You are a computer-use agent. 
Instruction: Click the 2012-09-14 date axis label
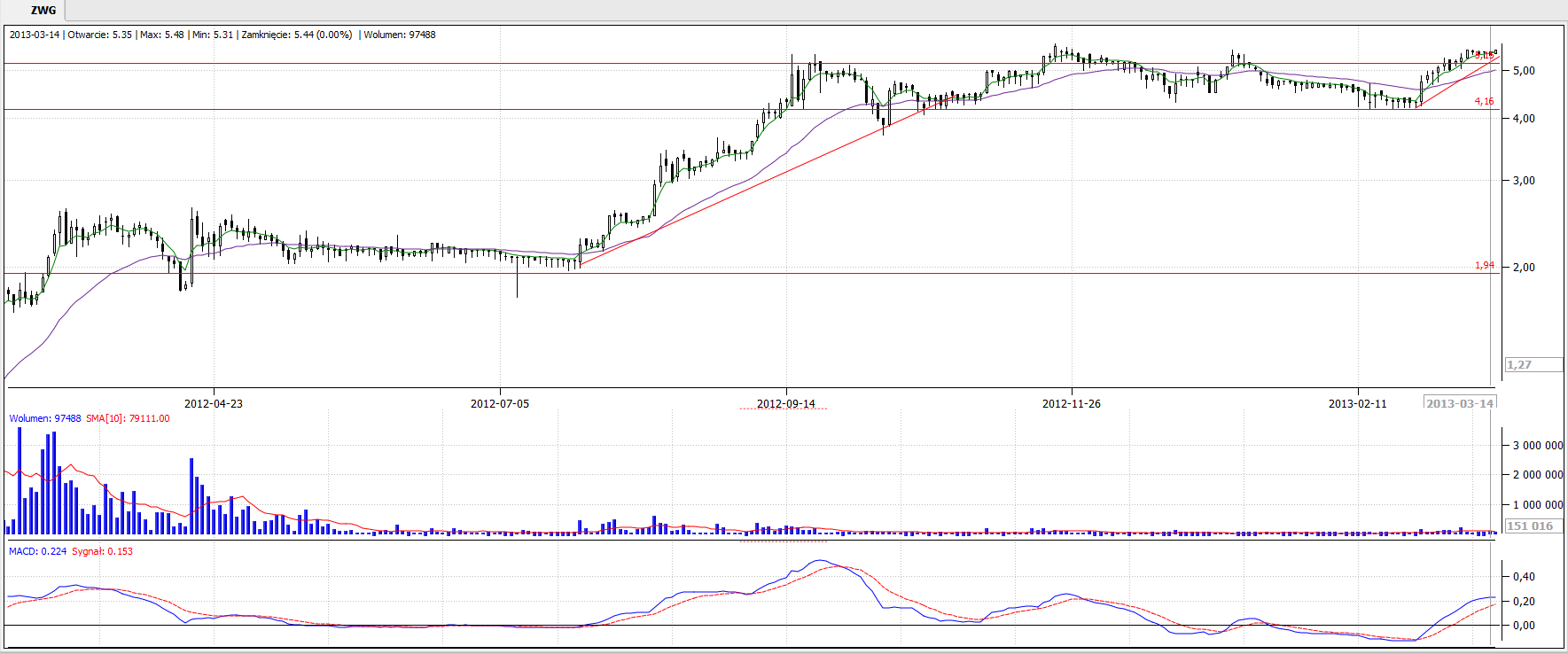(x=785, y=404)
